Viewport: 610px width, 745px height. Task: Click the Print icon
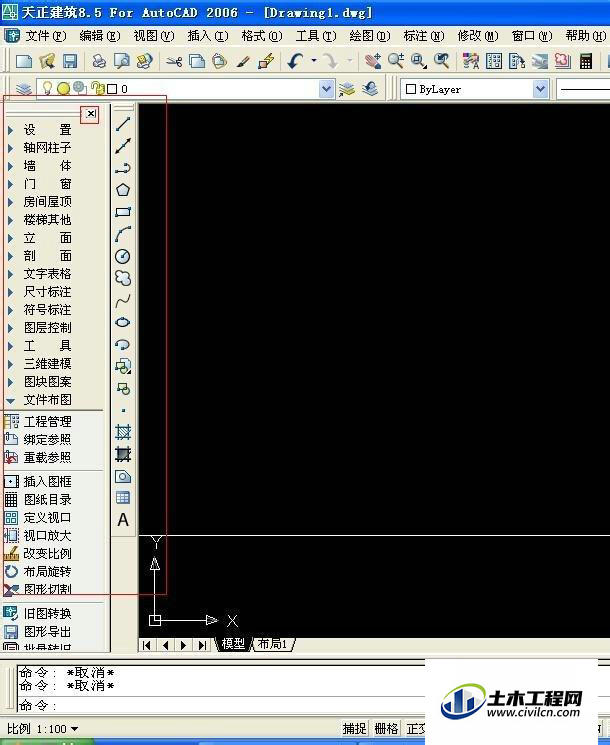pos(99,61)
